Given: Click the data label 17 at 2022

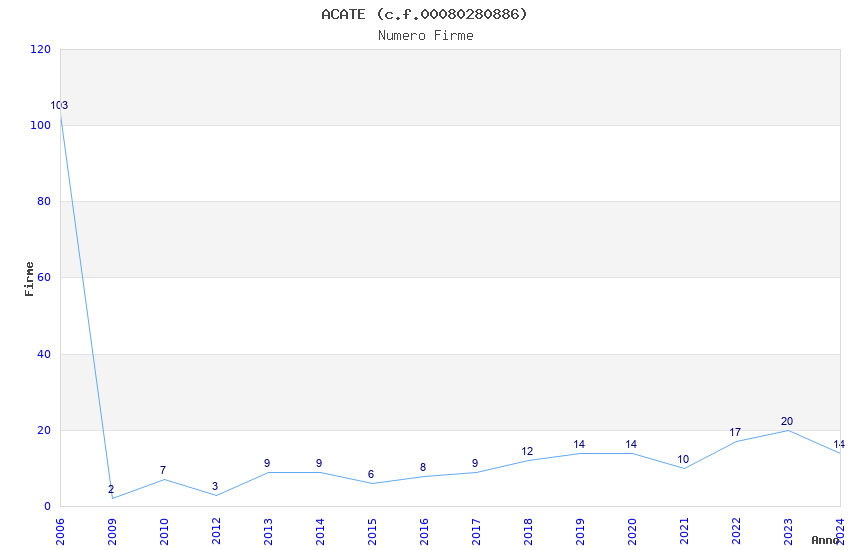Looking at the screenshot, I should click(x=735, y=432).
